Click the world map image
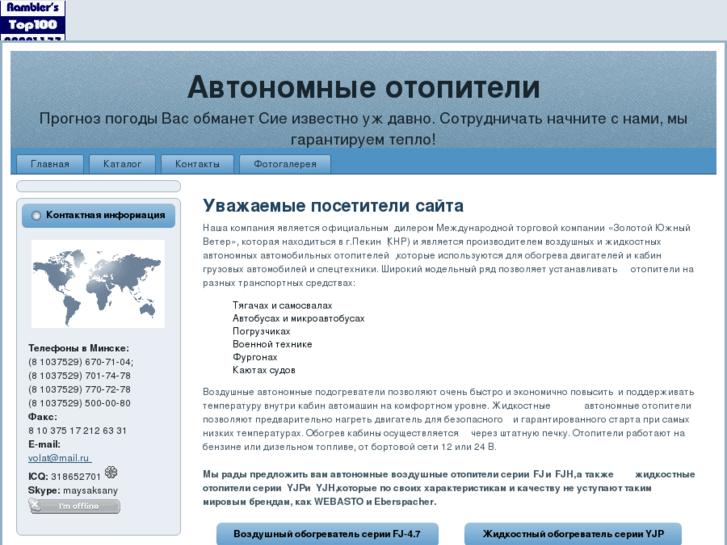The image size is (727, 545). (x=98, y=284)
